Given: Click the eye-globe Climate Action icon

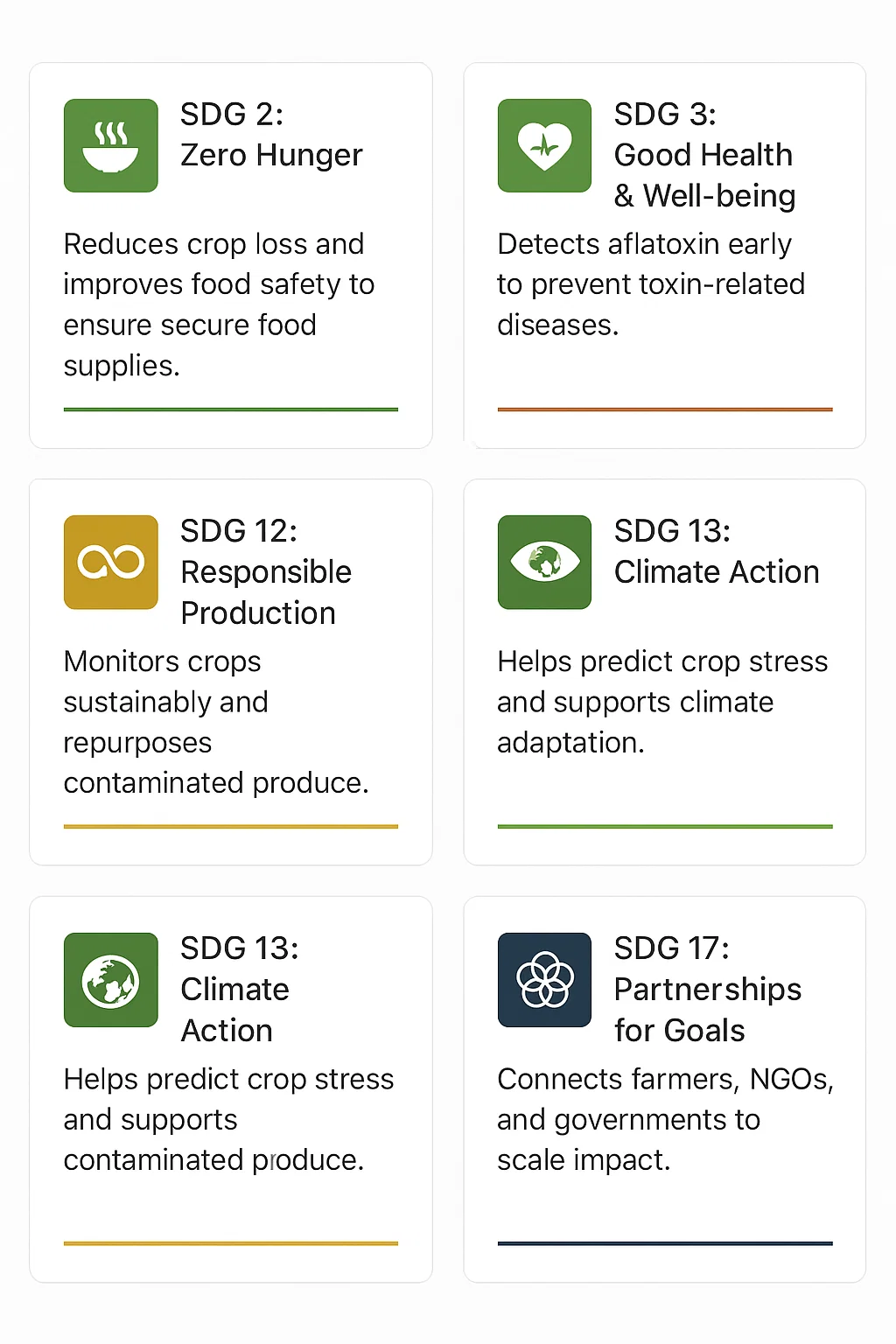Looking at the screenshot, I should click(x=544, y=562).
